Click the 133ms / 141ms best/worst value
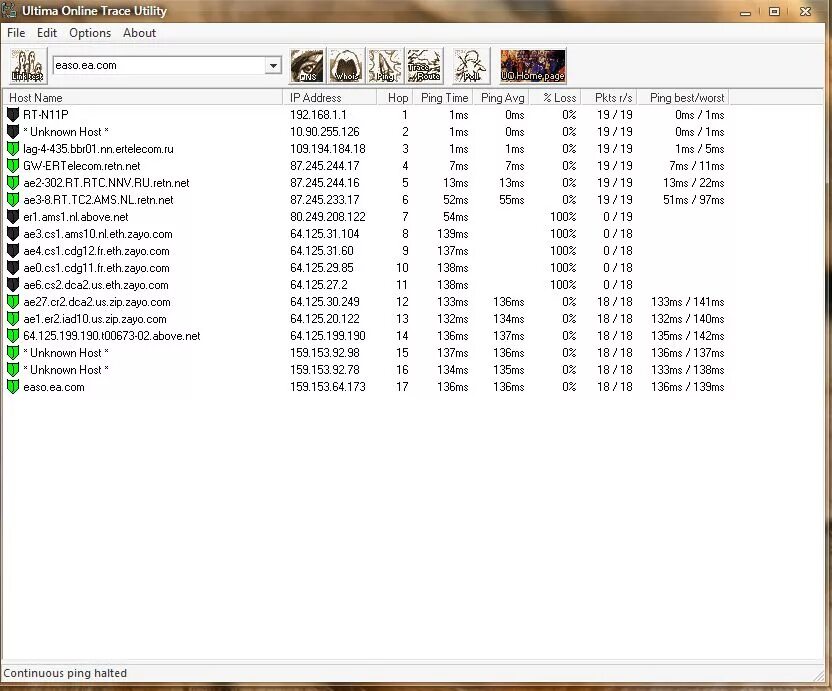The height and width of the screenshot is (691, 832). coord(688,301)
